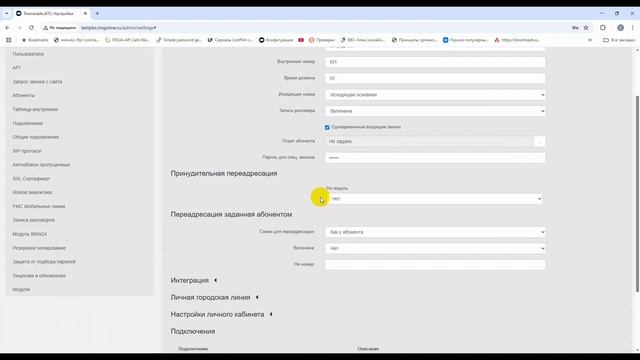
Task: Click the ring time field with 10
Action: [435, 78]
